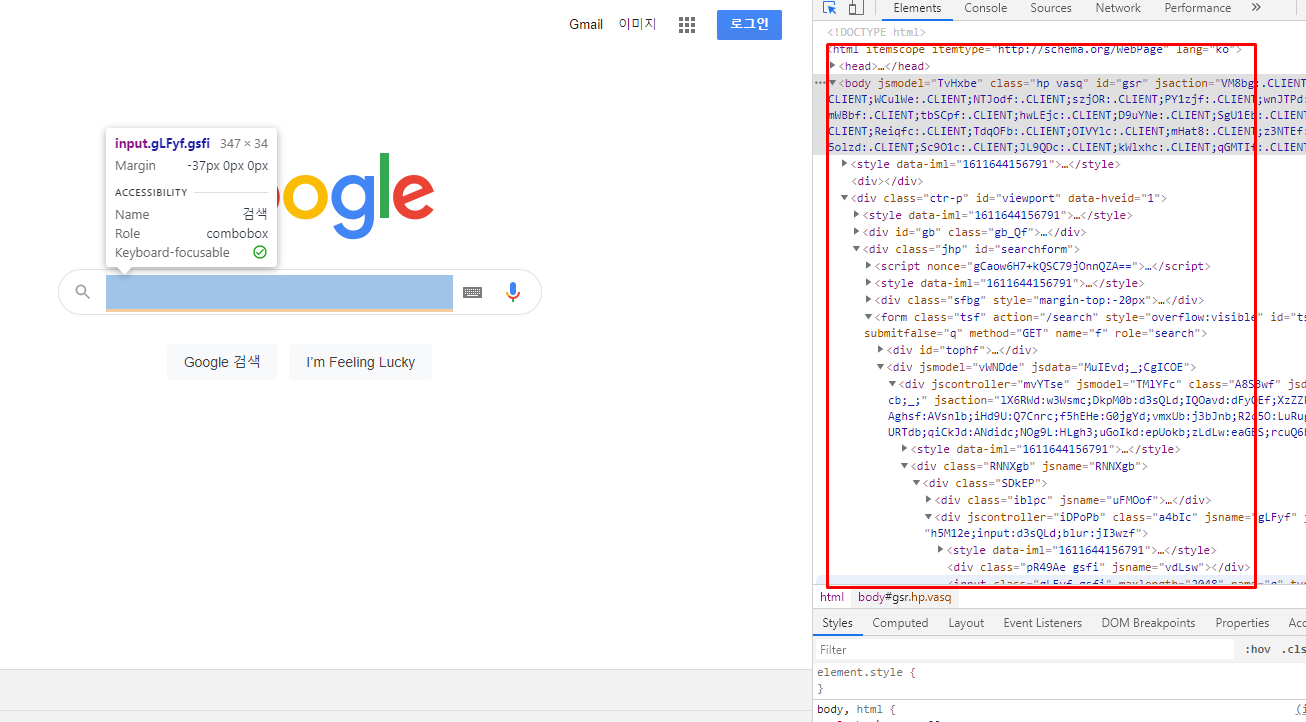Activate the inspect element picker icon in DevTools
Screen dimensions: 1306x722
click(830, 8)
